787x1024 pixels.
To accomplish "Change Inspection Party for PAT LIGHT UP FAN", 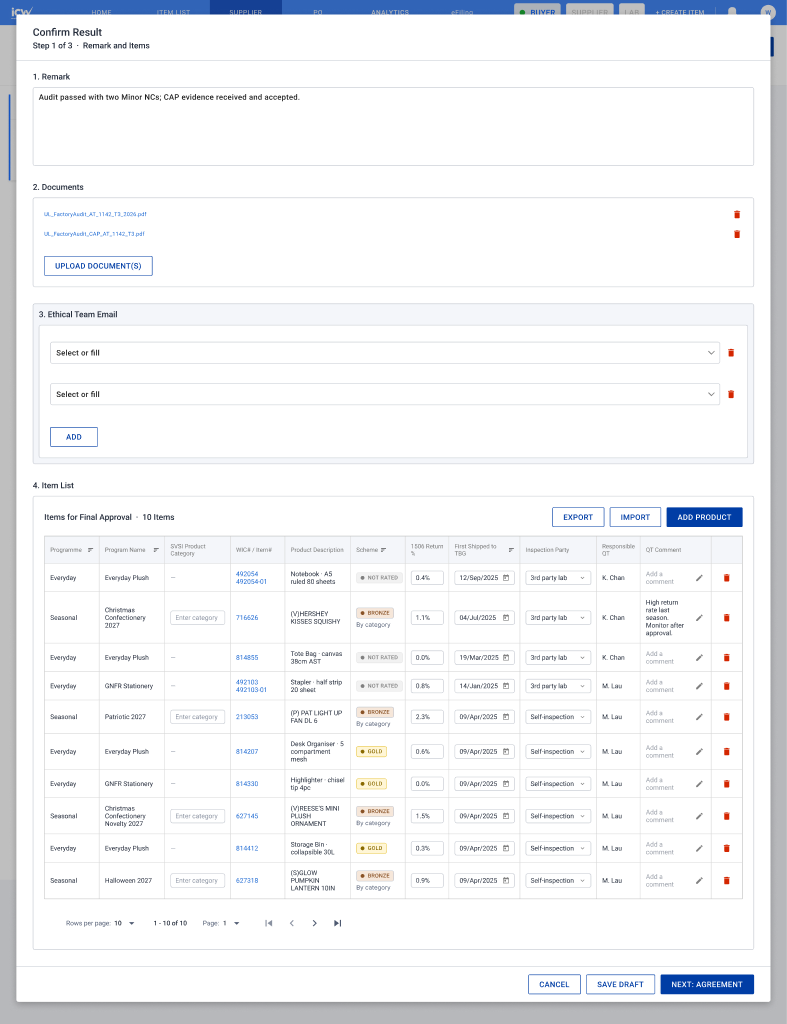I will pos(558,717).
